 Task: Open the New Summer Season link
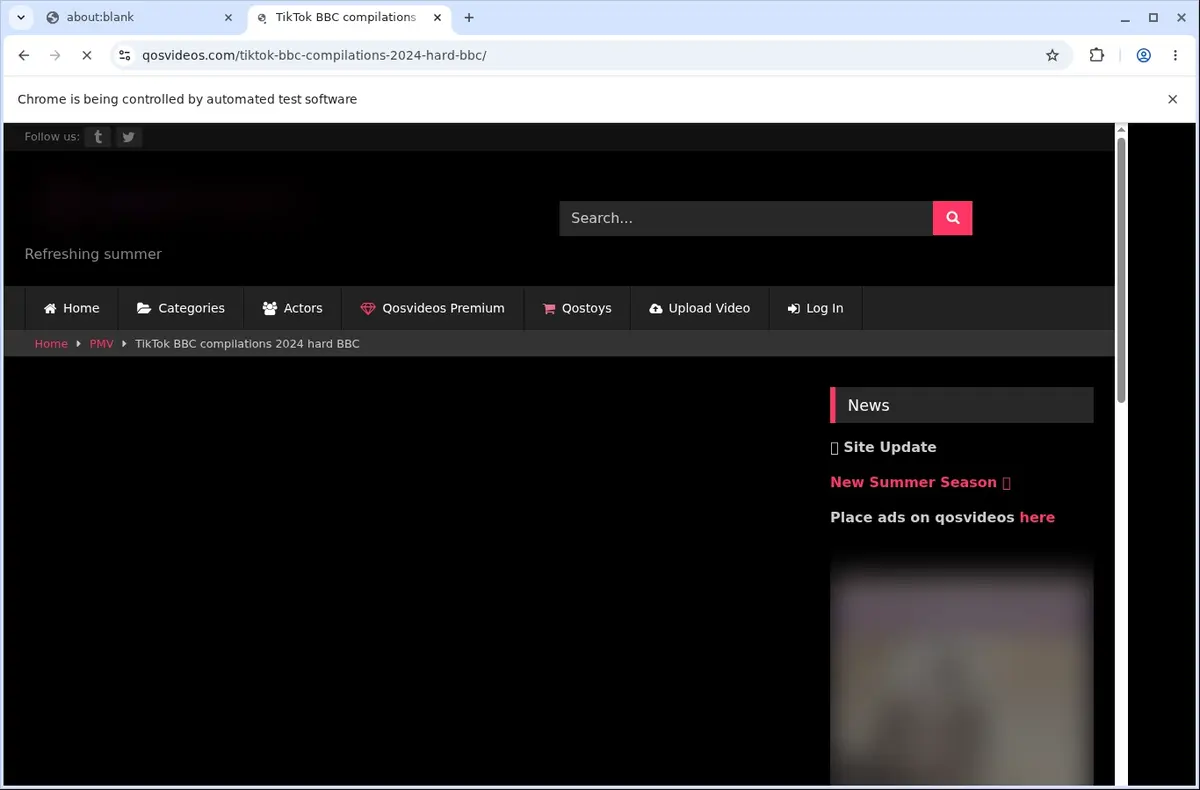coord(920,482)
